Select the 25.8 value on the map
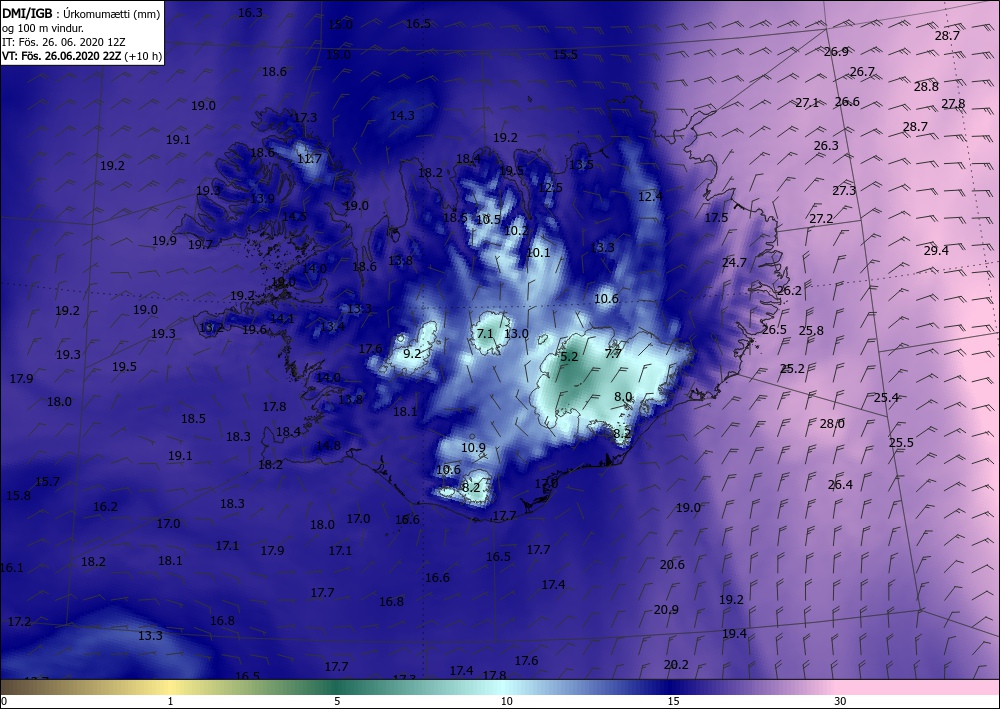This screenshot has width=1000, height=709. (x=811, y=330)
